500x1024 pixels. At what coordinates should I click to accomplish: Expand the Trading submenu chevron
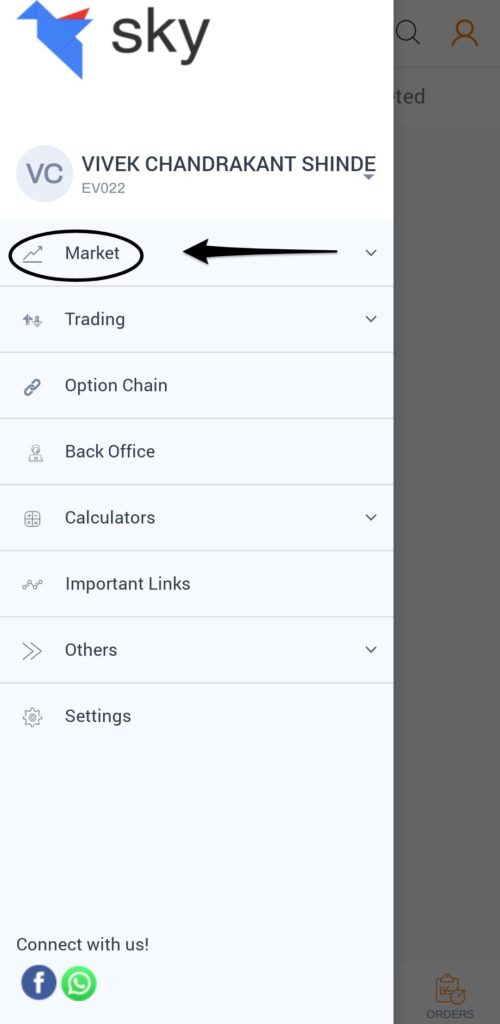[371, 319]
